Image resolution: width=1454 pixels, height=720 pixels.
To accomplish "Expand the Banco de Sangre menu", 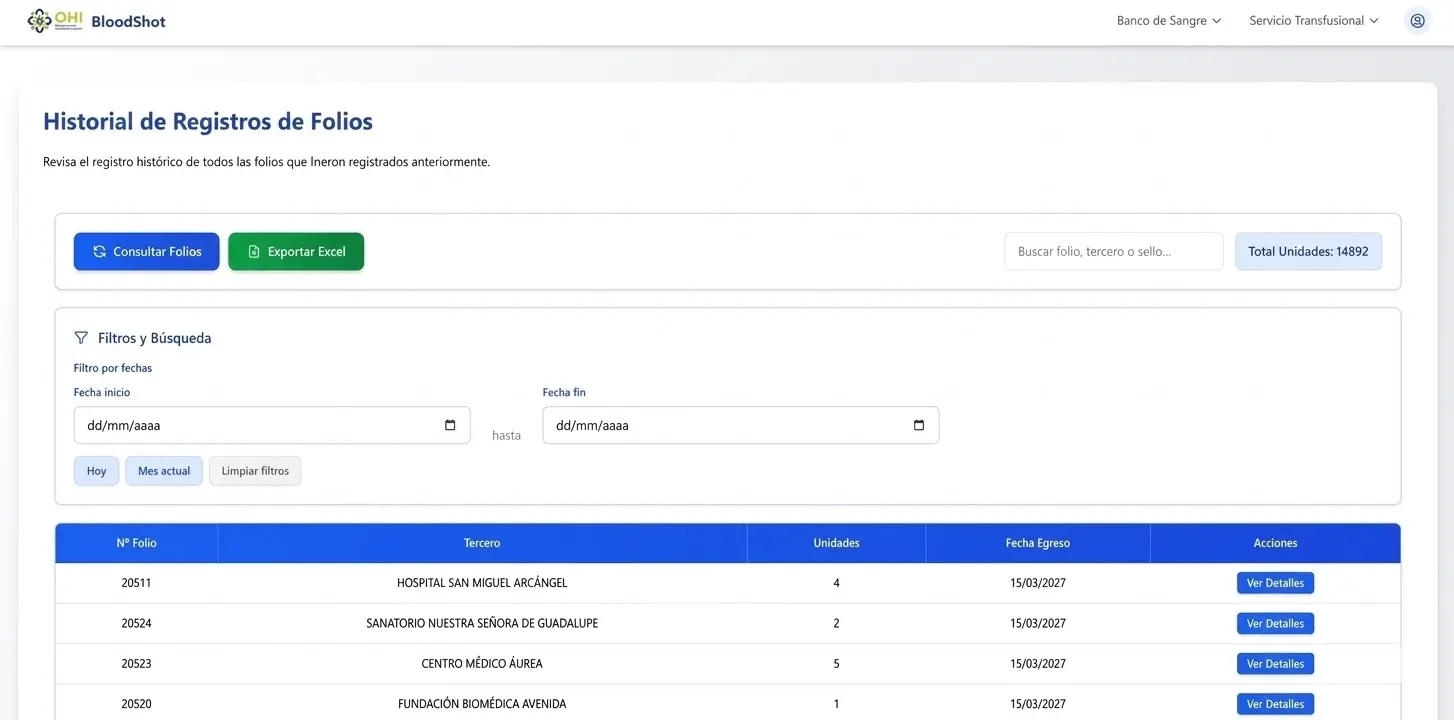I will tap(1169, 21).
